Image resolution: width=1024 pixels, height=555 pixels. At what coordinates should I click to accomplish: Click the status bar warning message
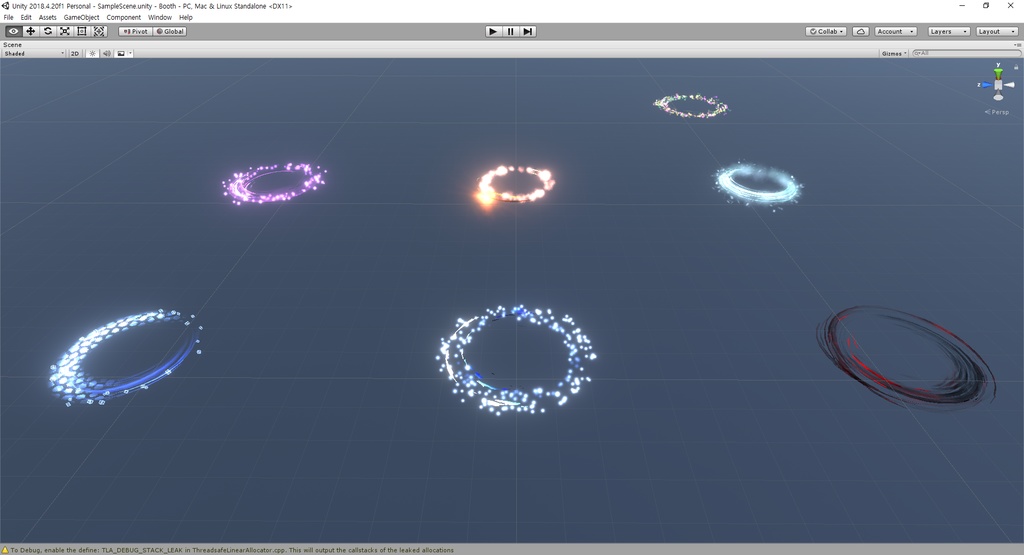232,550
